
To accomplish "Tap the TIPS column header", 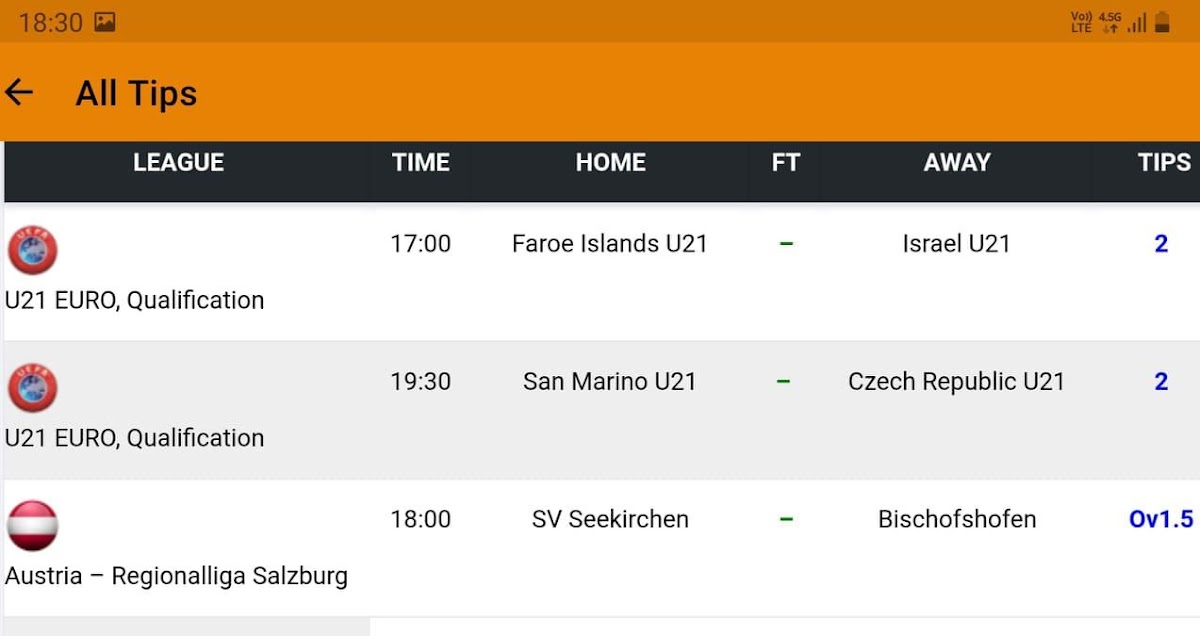I will pyautogui.click(x=1164, y=163).
